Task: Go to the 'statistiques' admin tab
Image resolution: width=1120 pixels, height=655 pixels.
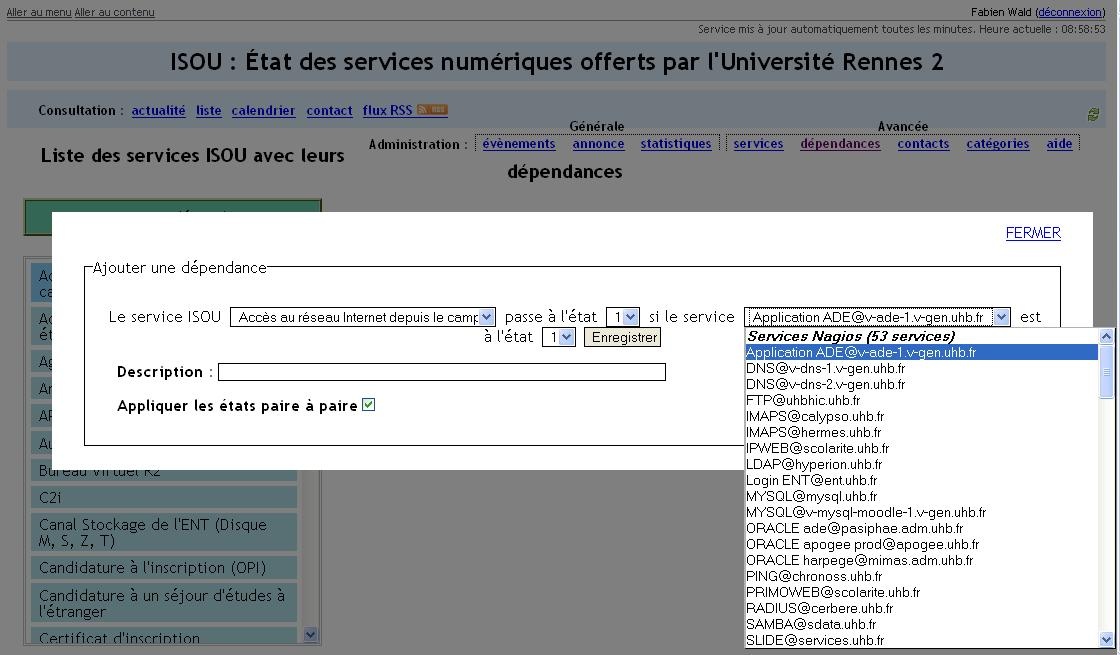Action: pos(676,144)
